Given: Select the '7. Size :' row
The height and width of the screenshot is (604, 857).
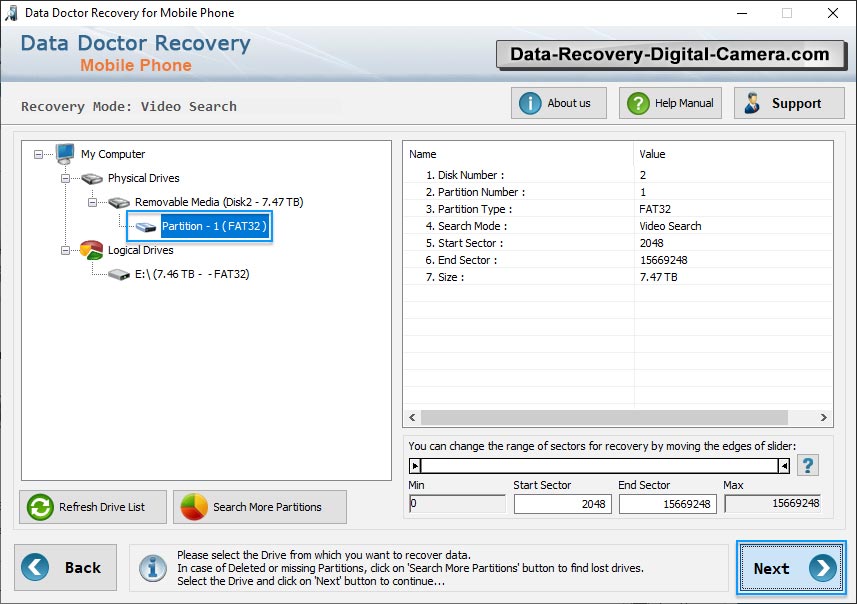Looking at the screenshot, I should [618, 277].
